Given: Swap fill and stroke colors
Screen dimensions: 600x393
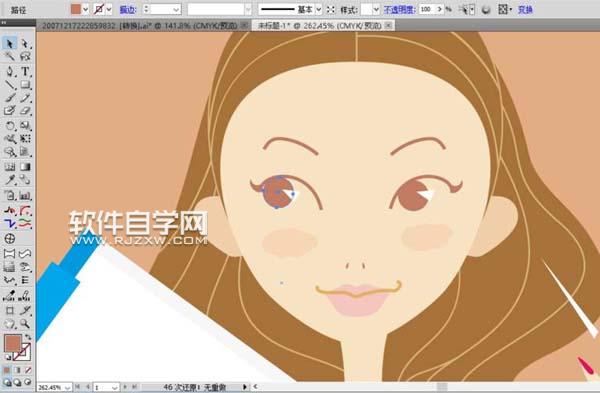Looking at the screenshot, I should click(28, 337).
